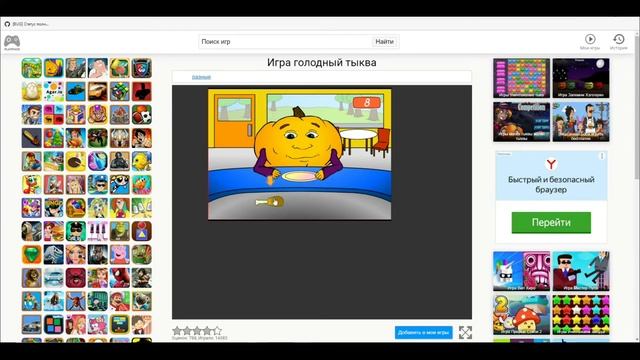Open the pink pony game icon
The width and height of the screenshot is (640, 360).
pyautogui.click(x=98, y=324)
